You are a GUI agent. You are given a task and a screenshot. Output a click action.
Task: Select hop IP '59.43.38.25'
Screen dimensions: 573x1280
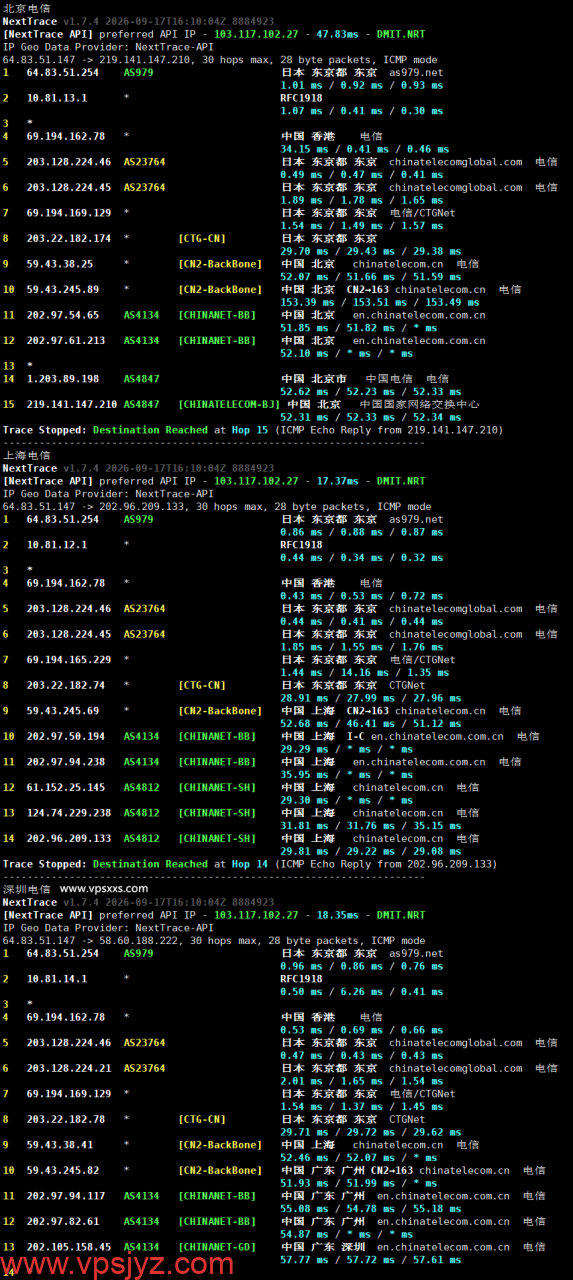click(x=60, y=264)
